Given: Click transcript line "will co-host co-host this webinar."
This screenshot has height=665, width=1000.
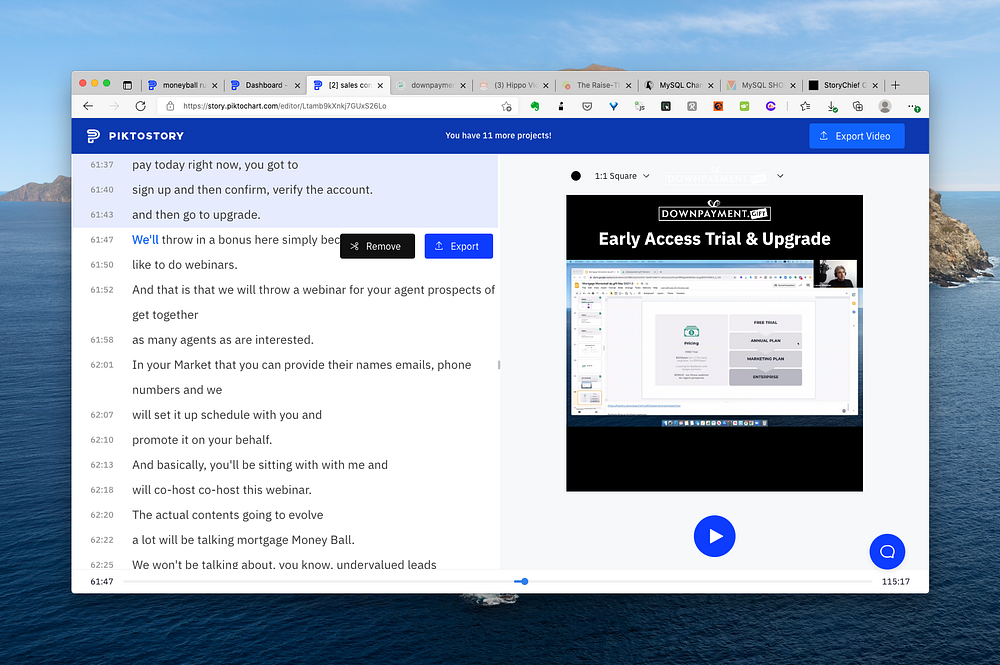Looking at the screenshot, I should pos(222,490).
